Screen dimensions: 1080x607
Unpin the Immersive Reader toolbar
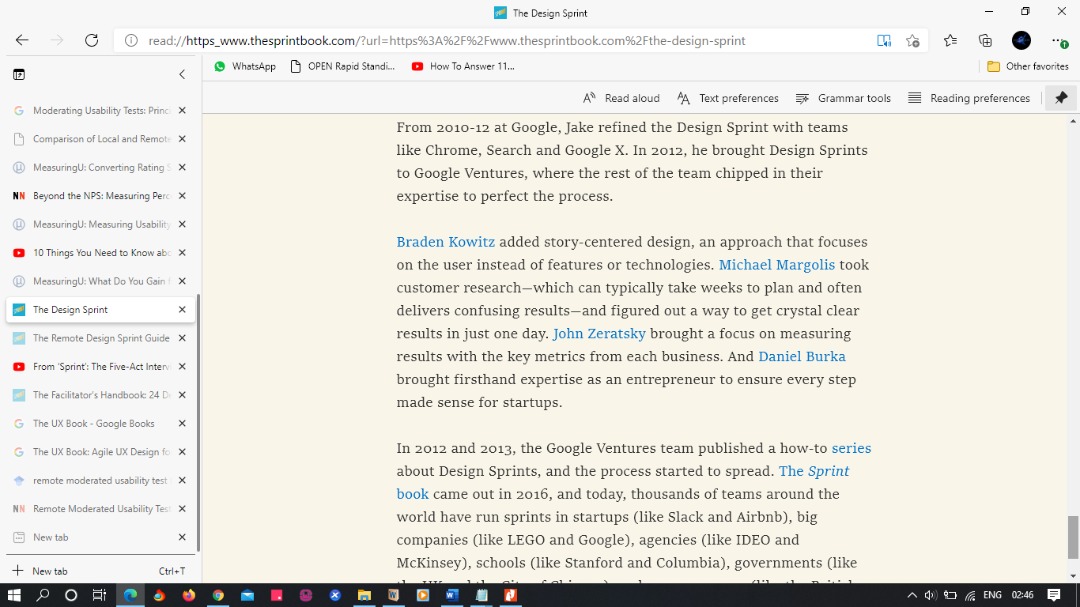[1062, 98]
